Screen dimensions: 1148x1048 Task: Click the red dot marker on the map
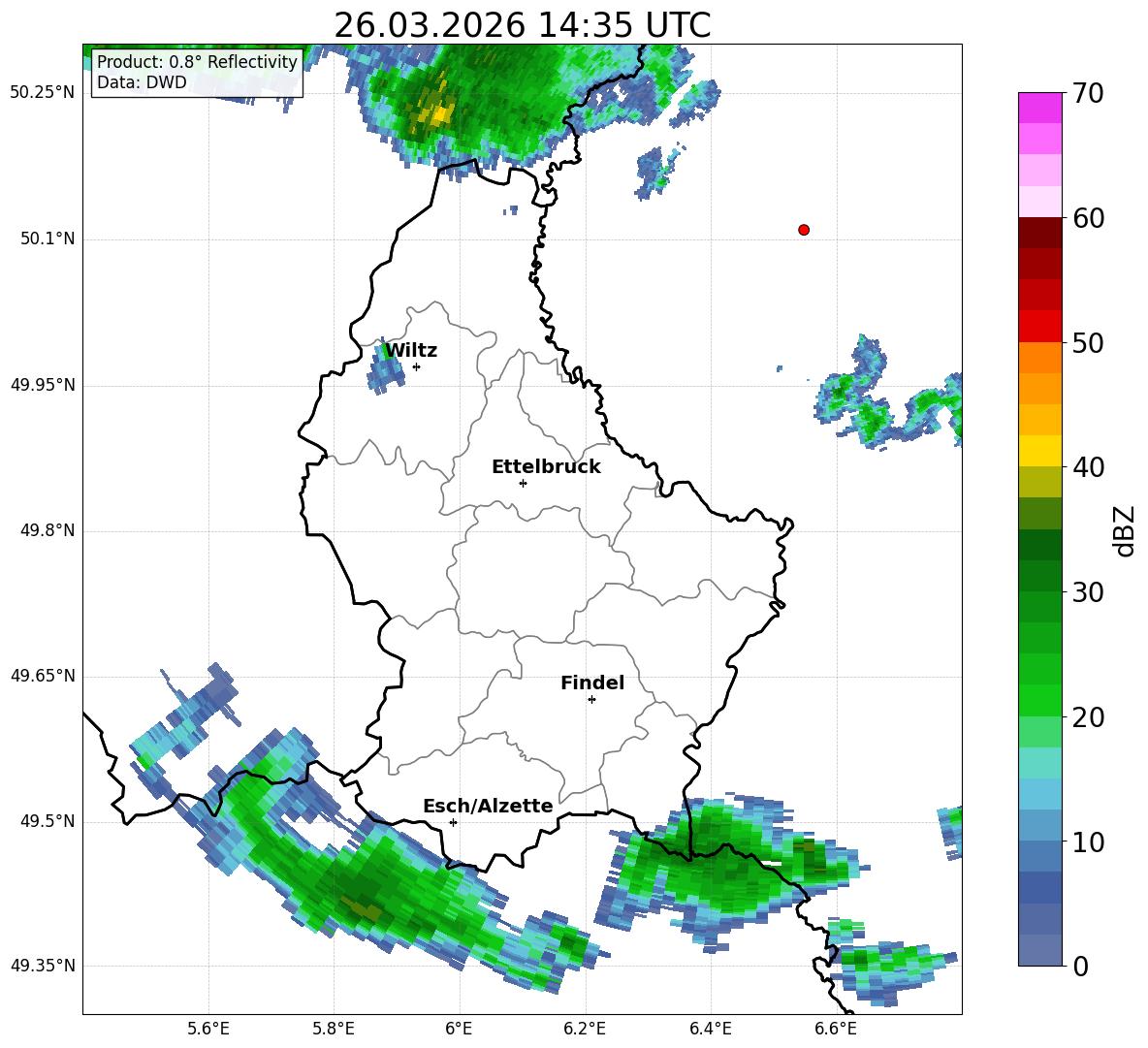803,230
